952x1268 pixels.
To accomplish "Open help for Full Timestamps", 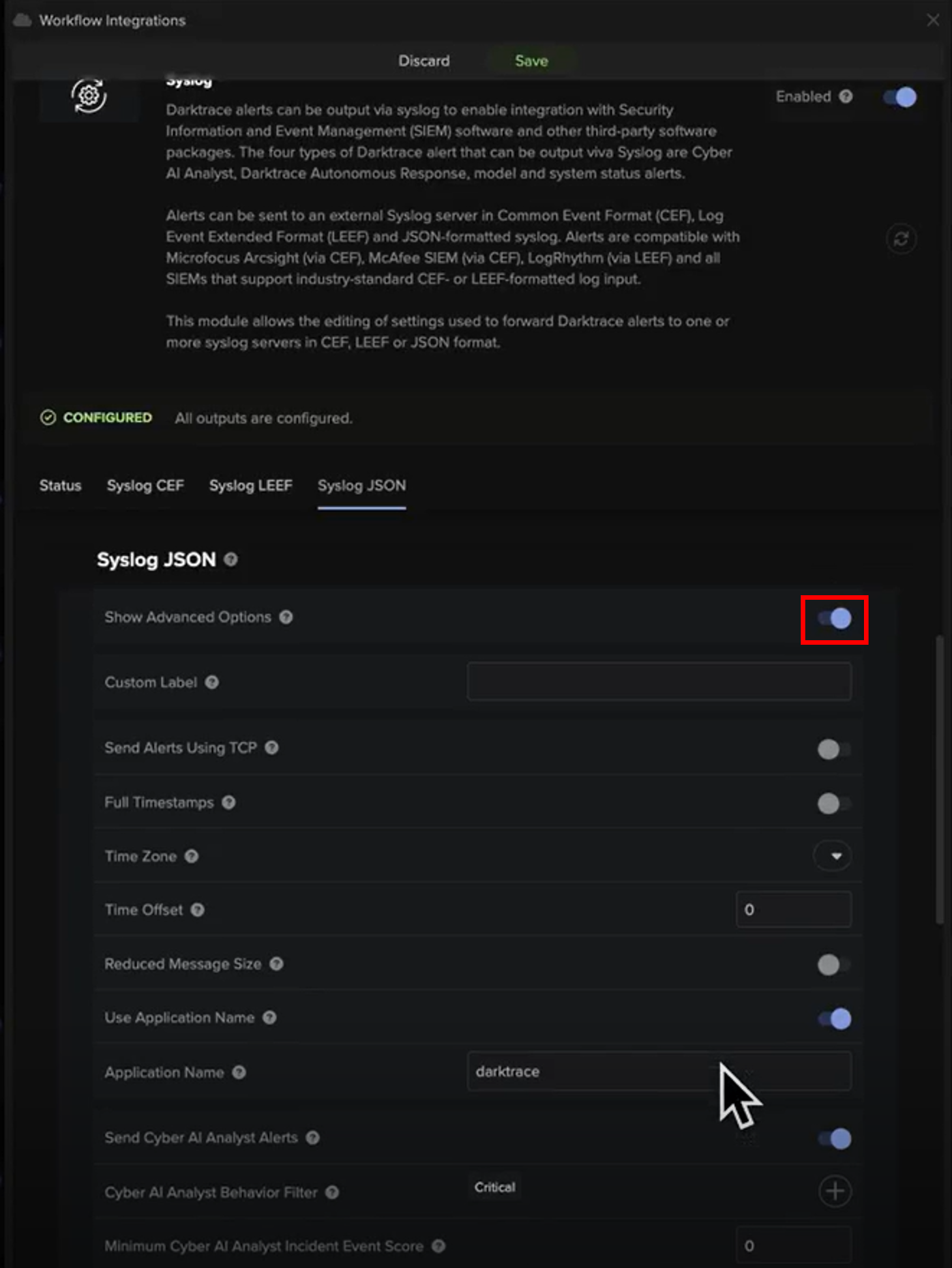I will pyautogui.click(x=228, y=802).
